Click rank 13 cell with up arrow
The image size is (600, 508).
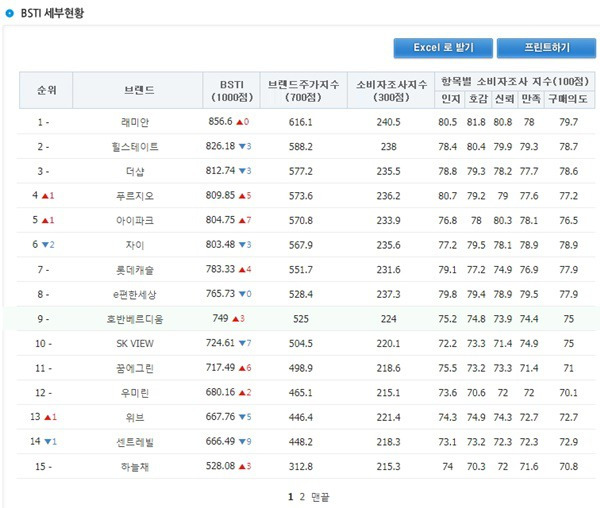(43, 417)
